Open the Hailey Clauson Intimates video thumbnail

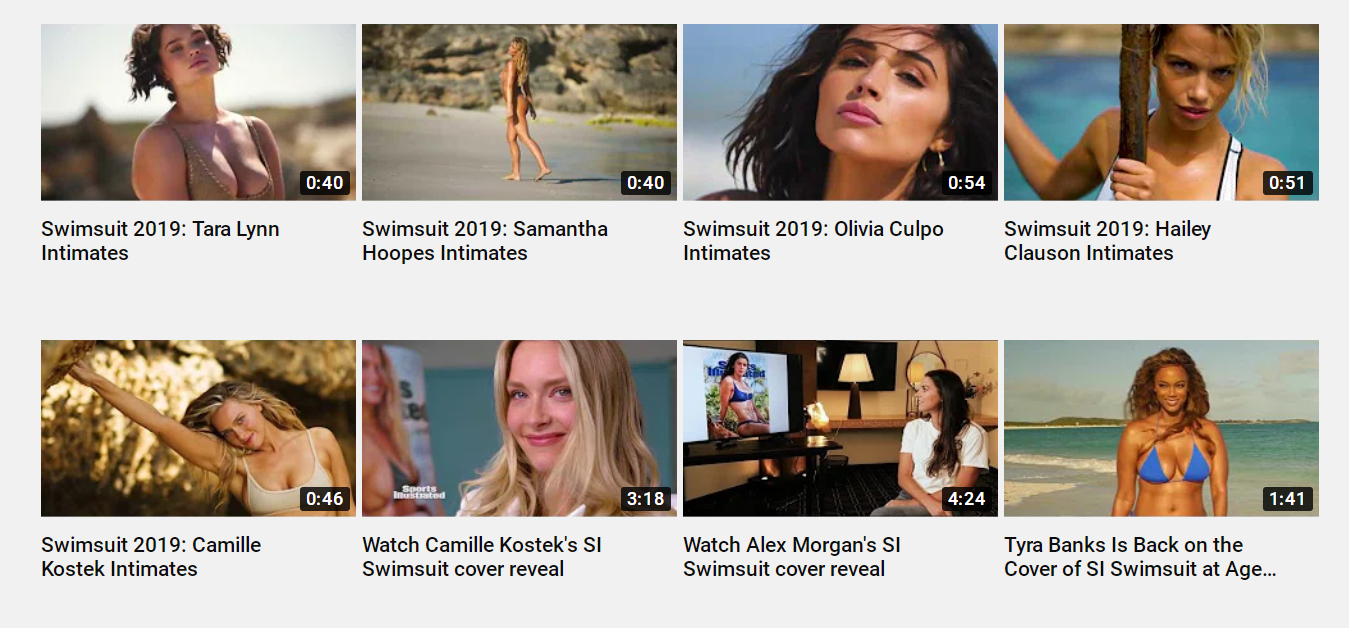(1161, 112)
